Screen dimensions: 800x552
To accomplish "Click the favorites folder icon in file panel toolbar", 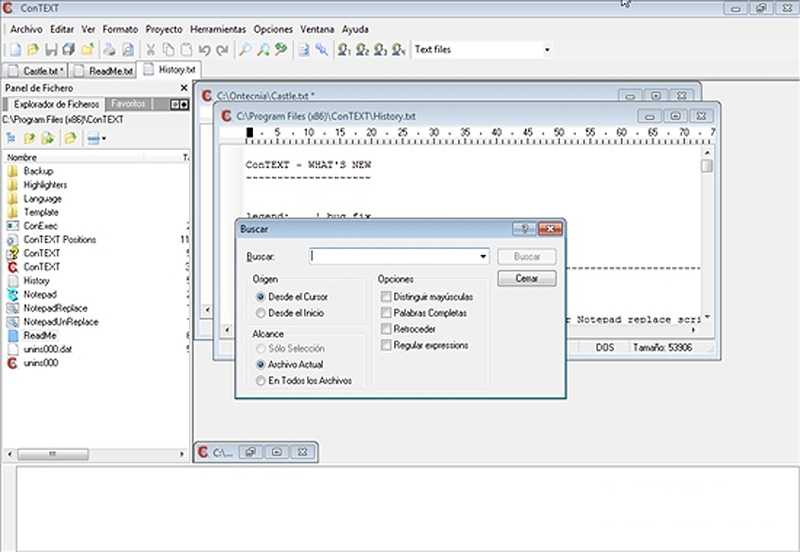I will click(70, 138).
